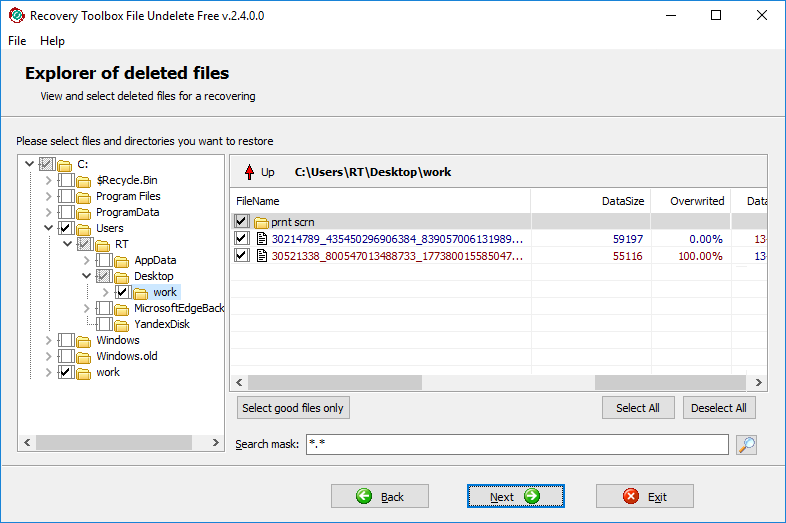
Task: Sort by the FileName column header
Action: coord(380,201)
